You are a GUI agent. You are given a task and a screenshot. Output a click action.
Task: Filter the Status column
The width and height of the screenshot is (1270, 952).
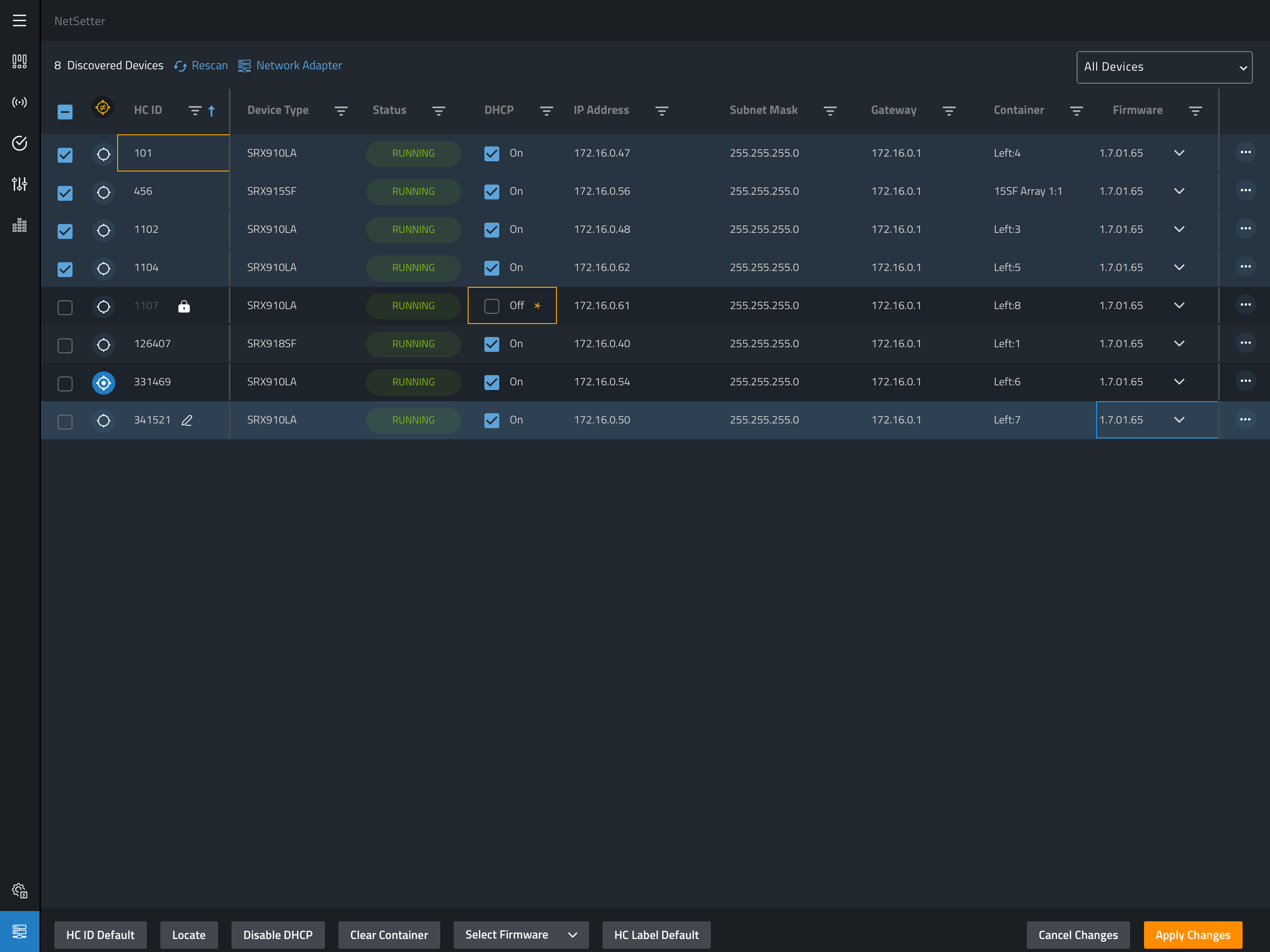(439, 111)
